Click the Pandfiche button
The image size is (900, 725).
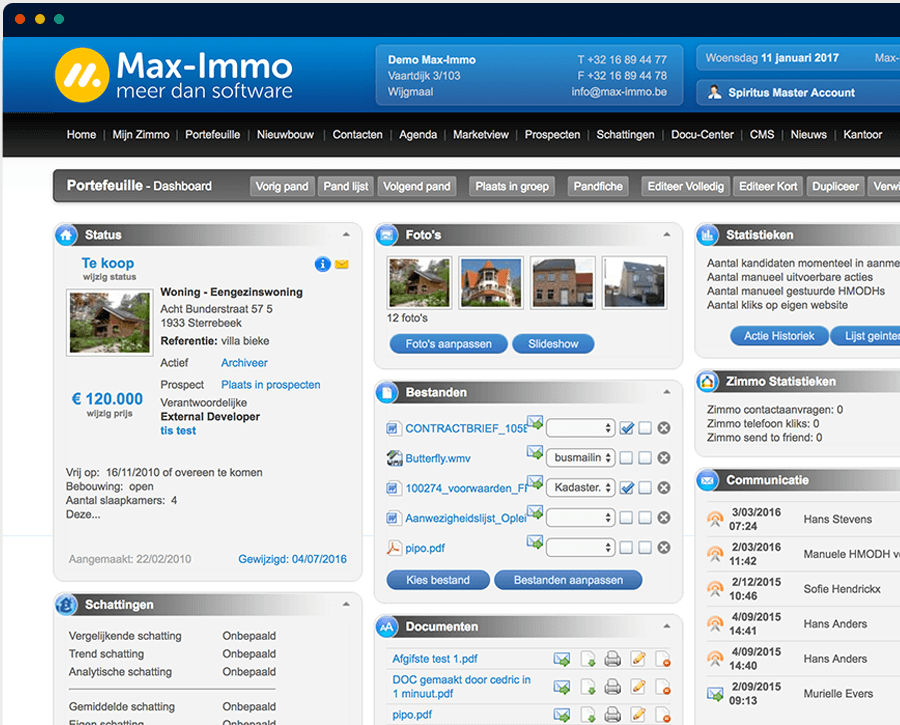click(x=598, y=187)
